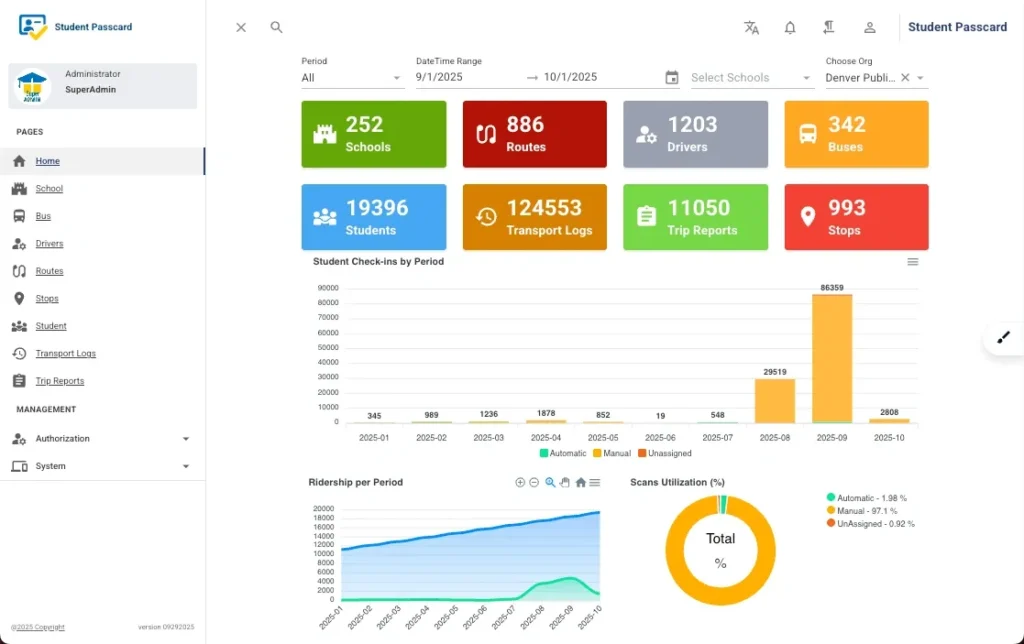The height and width of the screenshot is (644, 1024).
Task: Click the floating paintbrush customize icon
Action: pos(1004,338)
